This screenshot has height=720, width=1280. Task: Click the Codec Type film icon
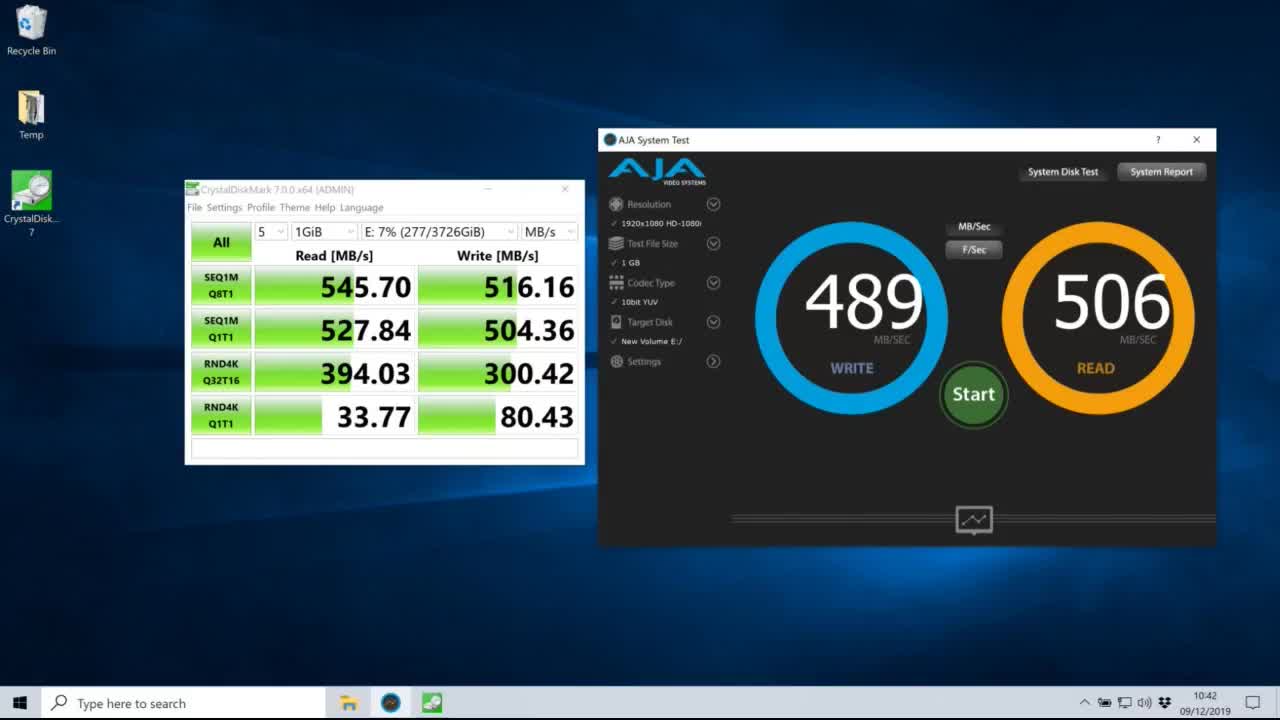(616, 283)
